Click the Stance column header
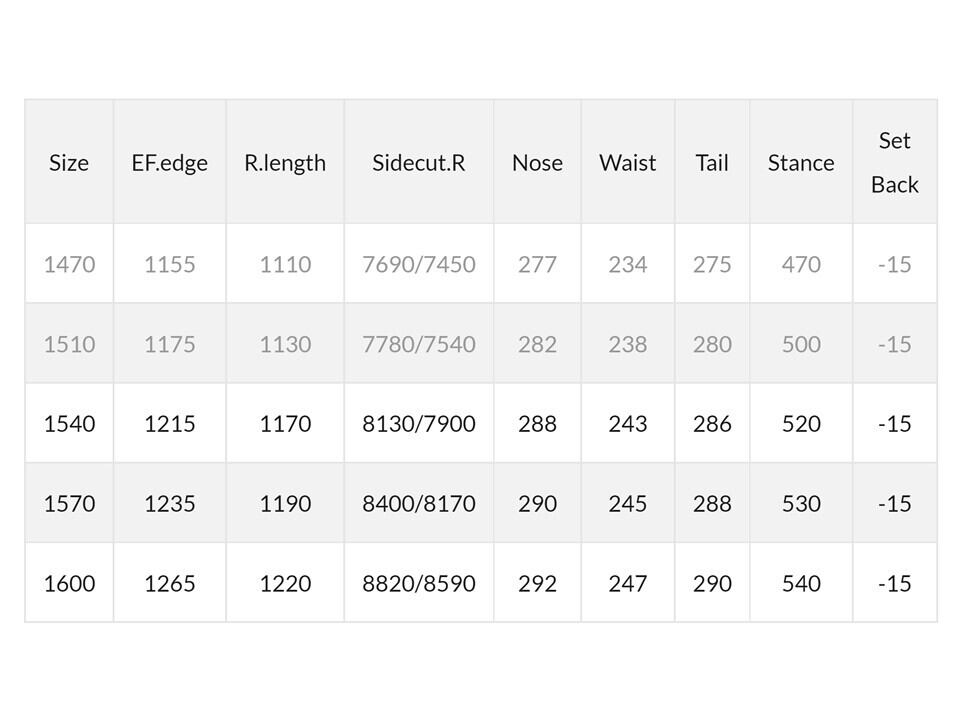Image resolution: width=960 pixels, height=720 pixels. (x=801, y=162)
